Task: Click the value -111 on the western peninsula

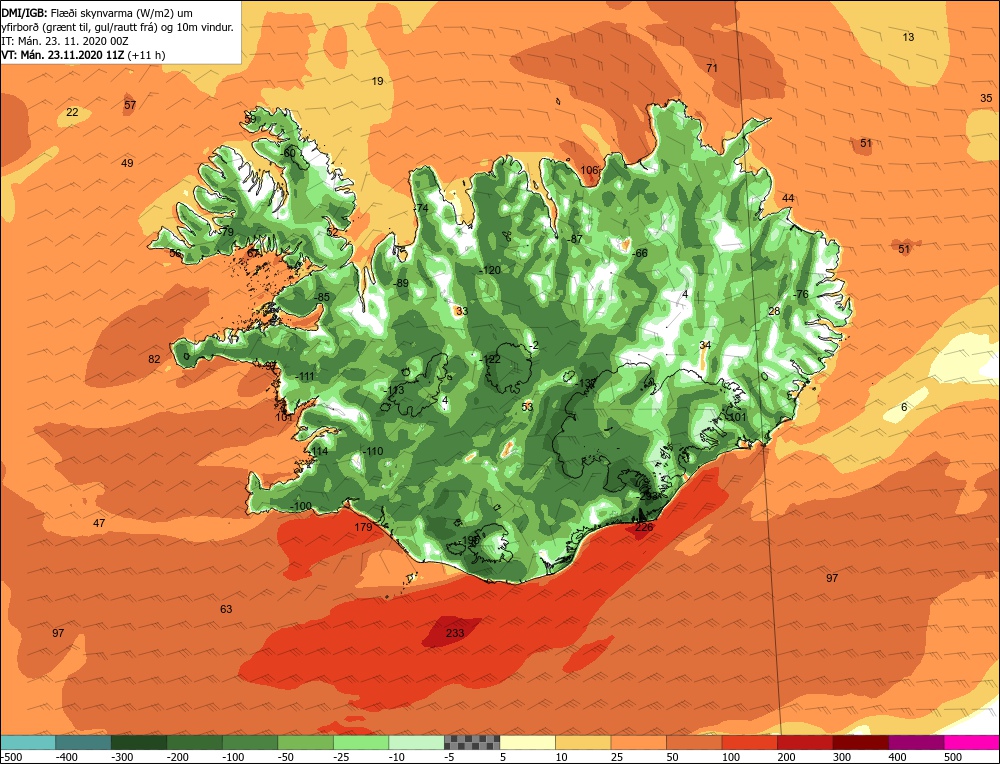Action: pyautogui.click(x=304, y=376)
